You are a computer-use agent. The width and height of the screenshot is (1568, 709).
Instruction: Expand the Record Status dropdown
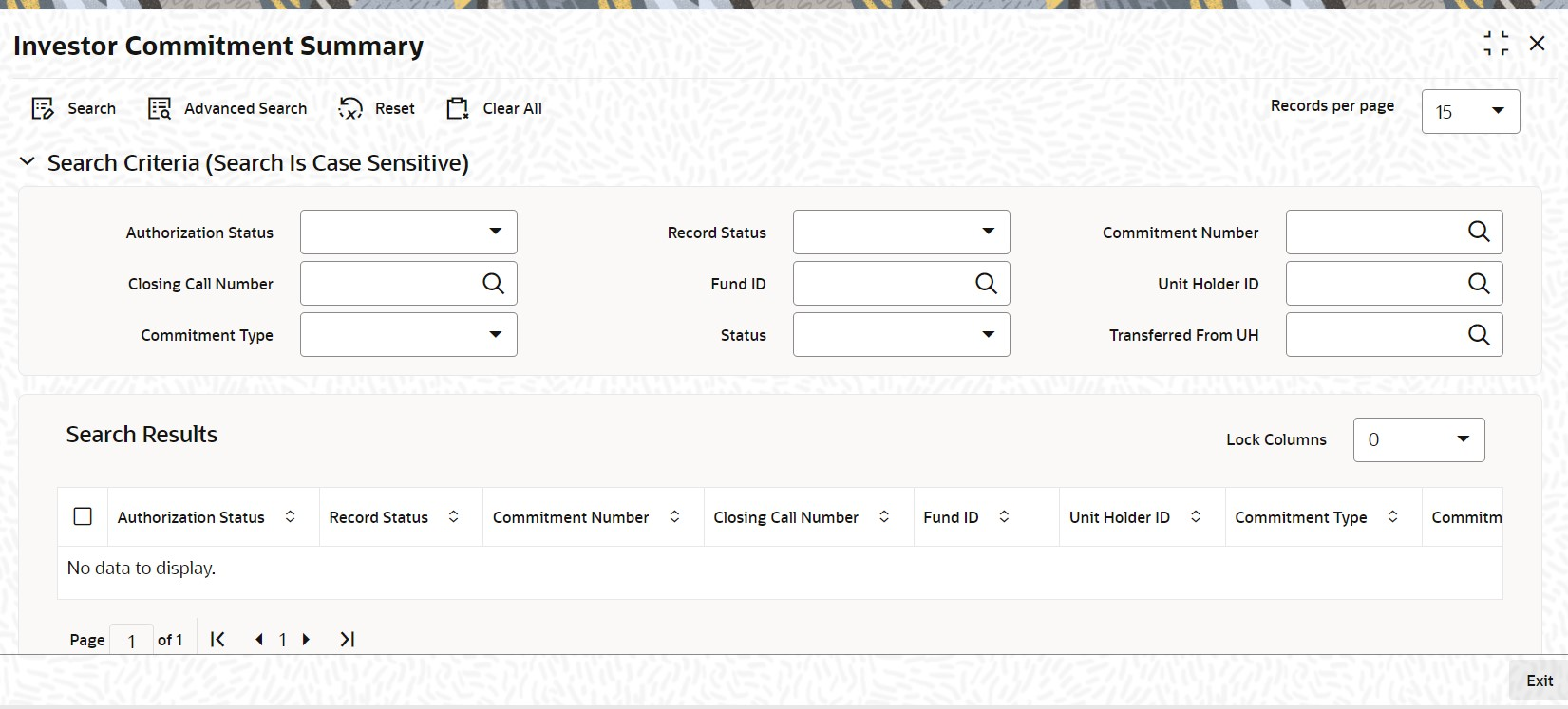point(901,232)
